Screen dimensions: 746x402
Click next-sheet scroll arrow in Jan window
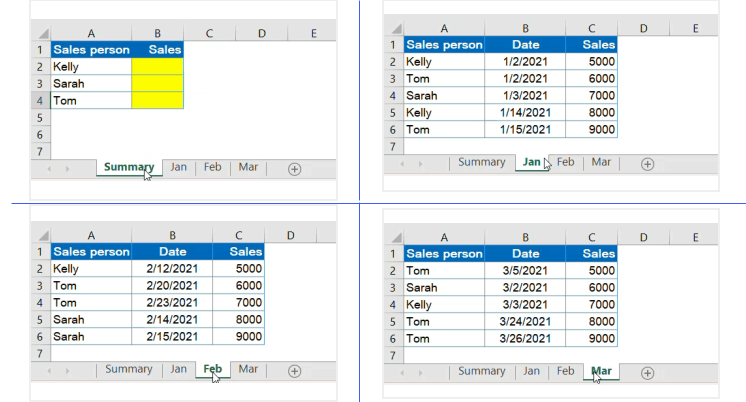point(420,164)
